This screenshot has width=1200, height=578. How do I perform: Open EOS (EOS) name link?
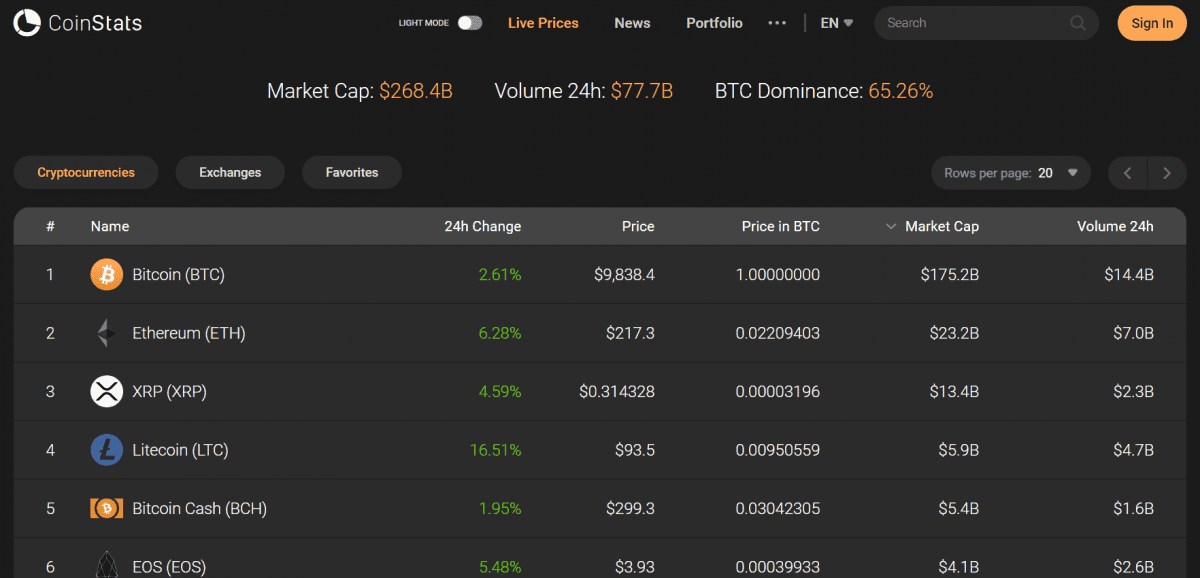click(x=169, y=567)
